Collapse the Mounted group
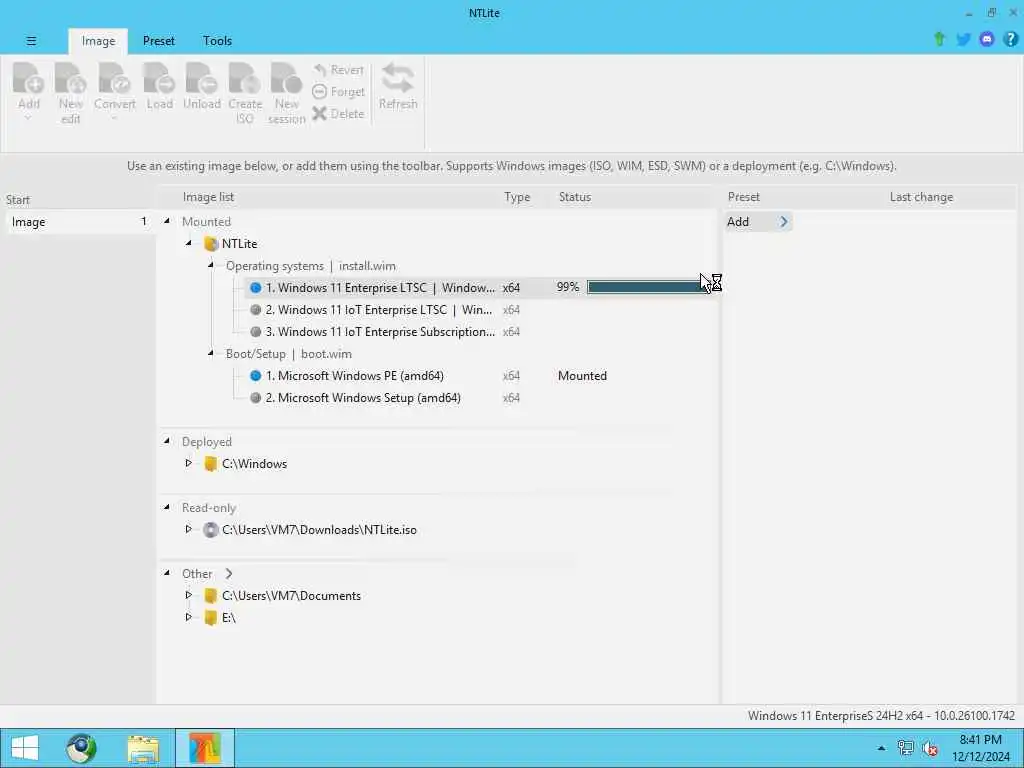 coord(167,221)
